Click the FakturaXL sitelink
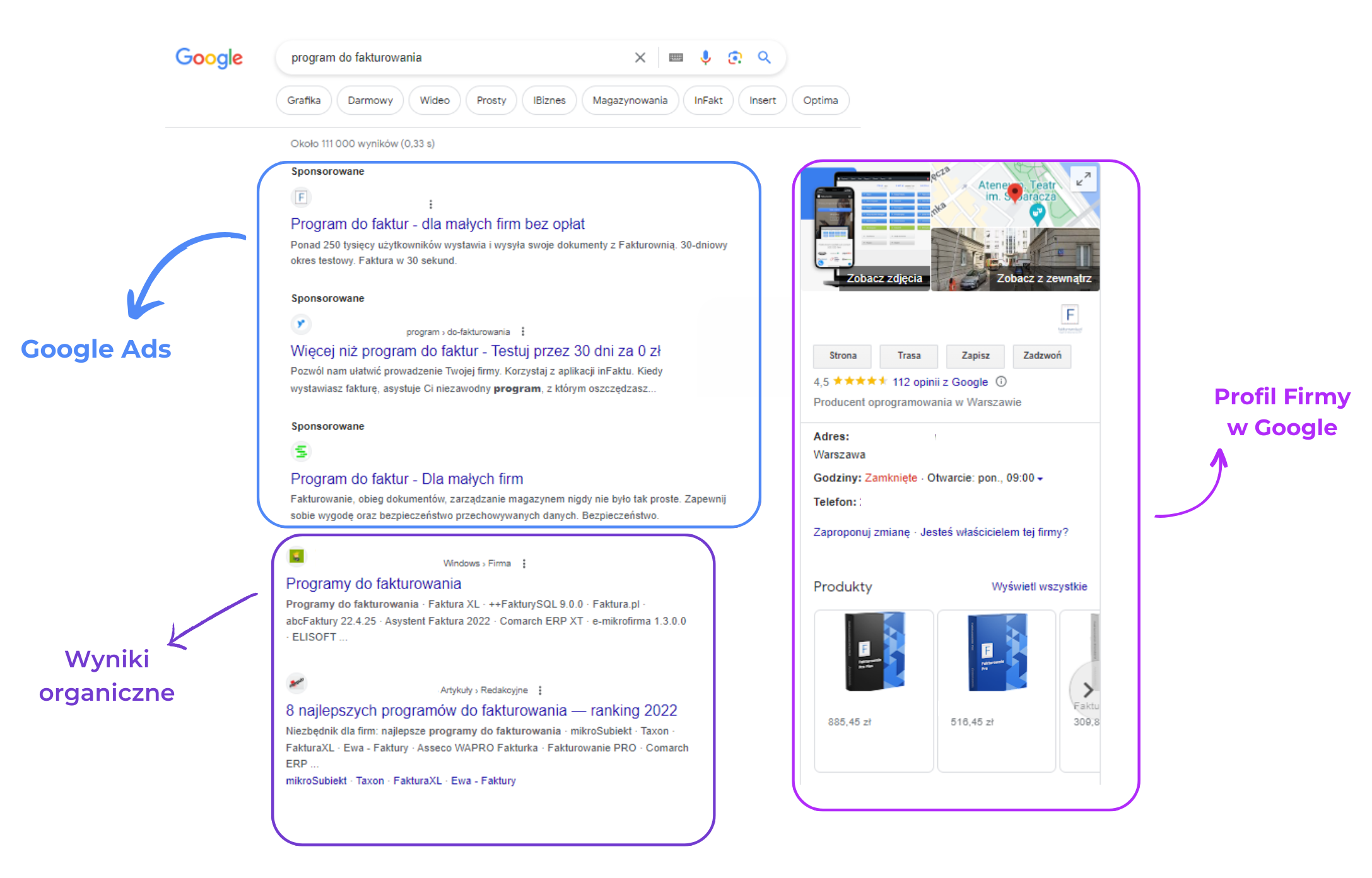The image size is (1372, 878). tap(418, 781)
